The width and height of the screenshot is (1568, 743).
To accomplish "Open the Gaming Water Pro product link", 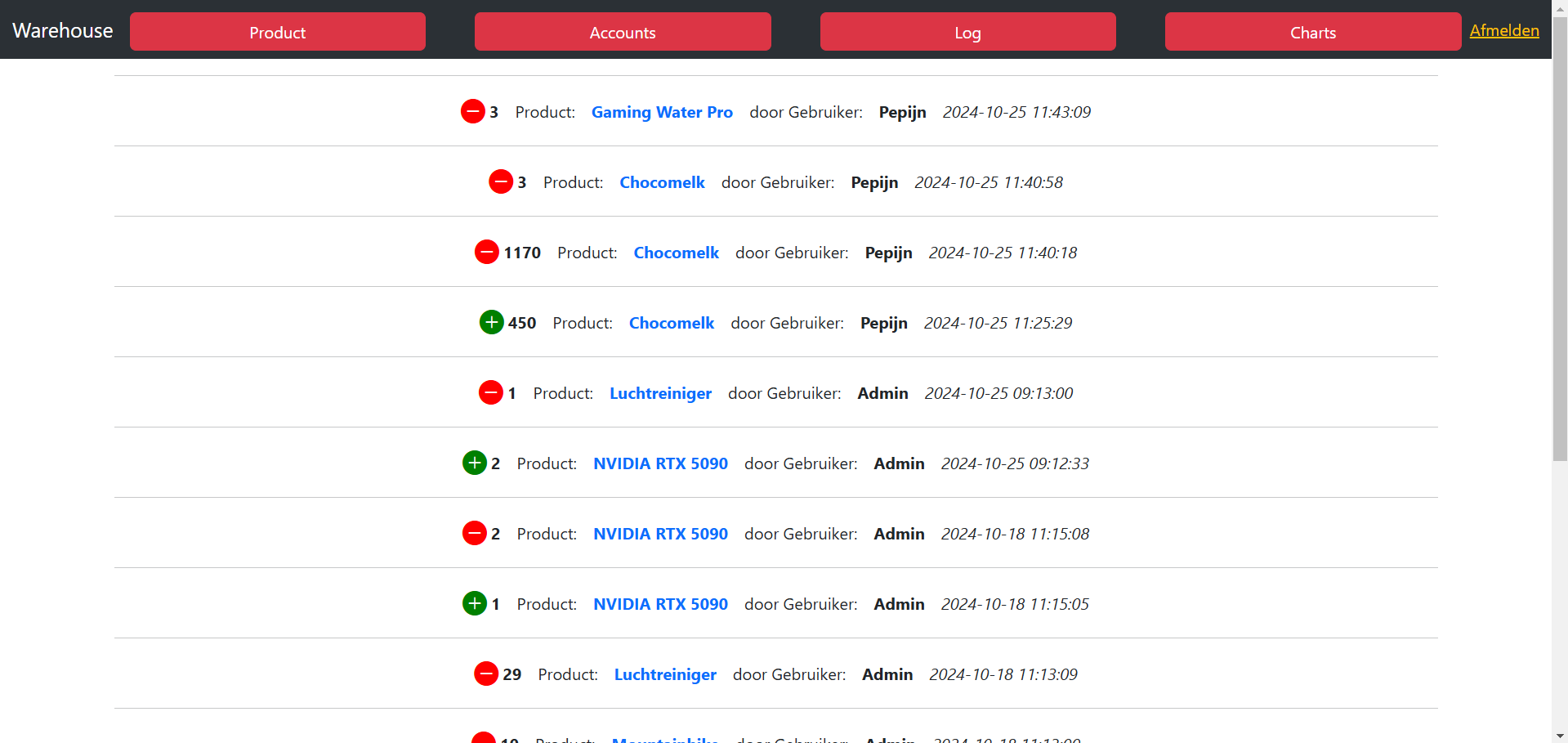I will pos(662,112).
